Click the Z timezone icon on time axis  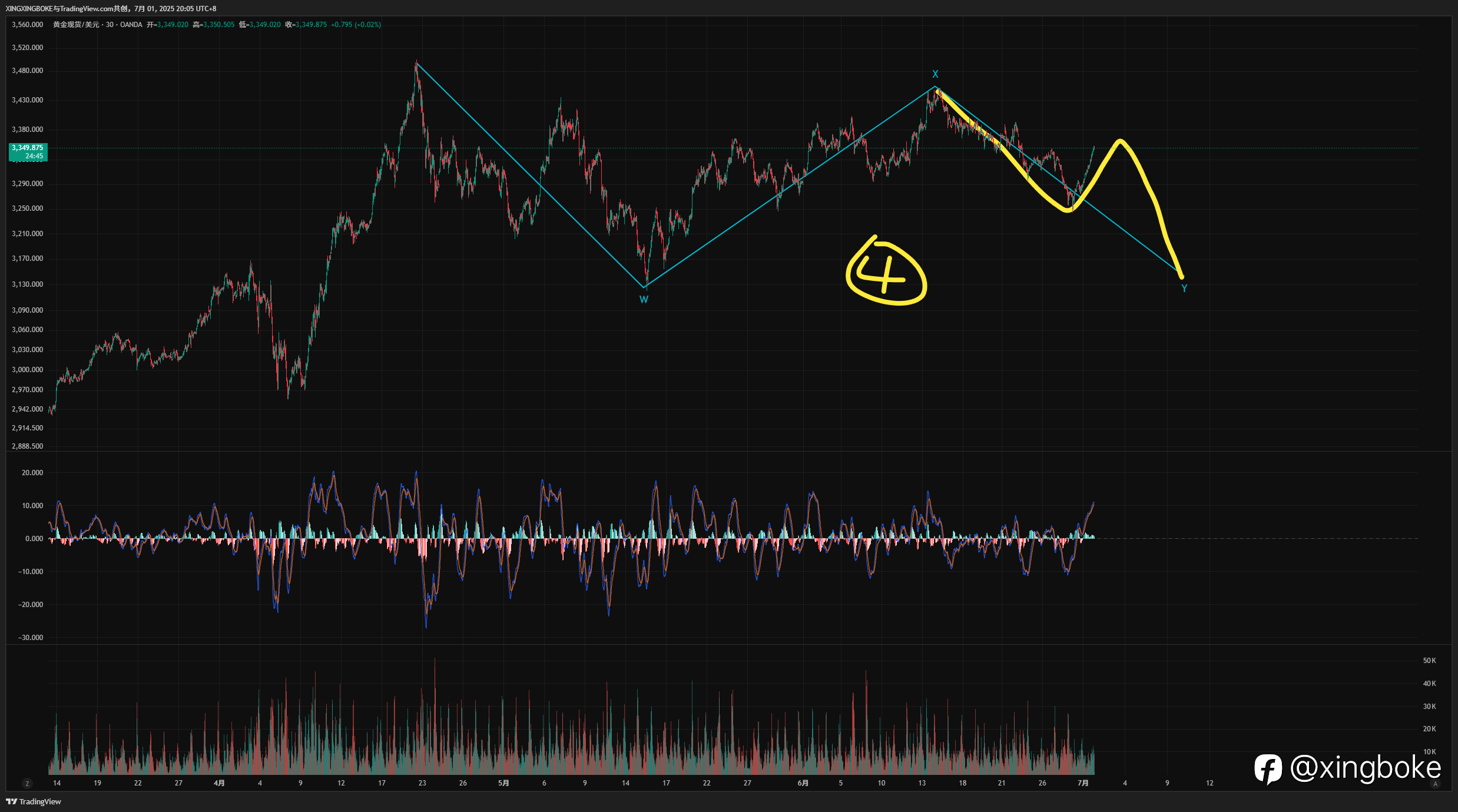coord(27,783)
